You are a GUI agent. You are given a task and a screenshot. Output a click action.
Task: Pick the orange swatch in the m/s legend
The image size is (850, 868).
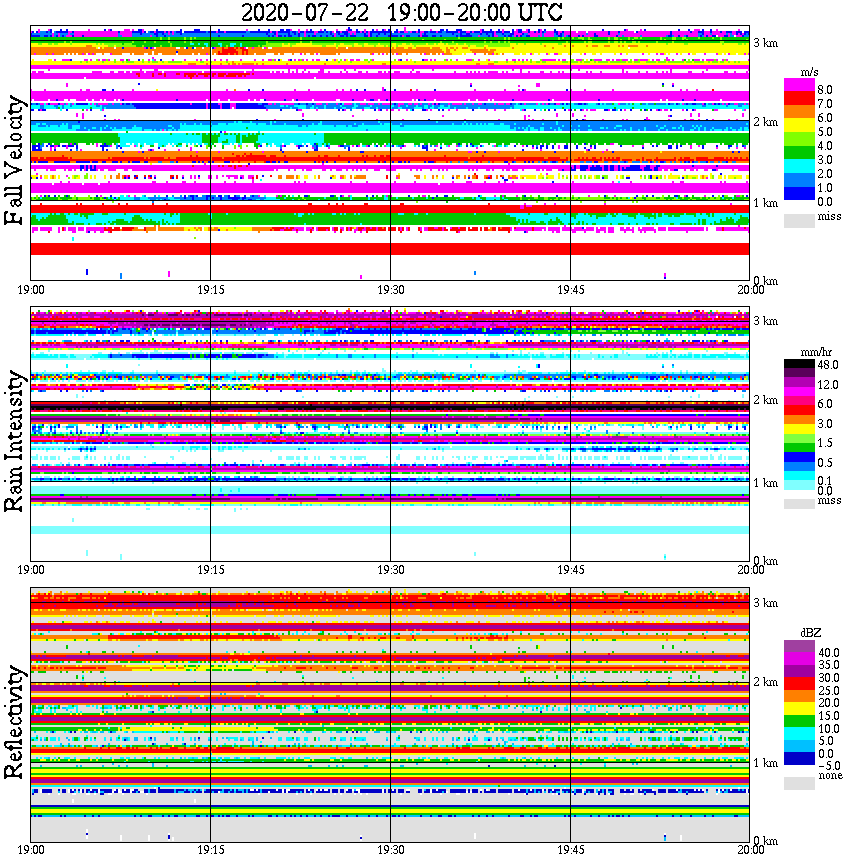(x=799, y=112)
